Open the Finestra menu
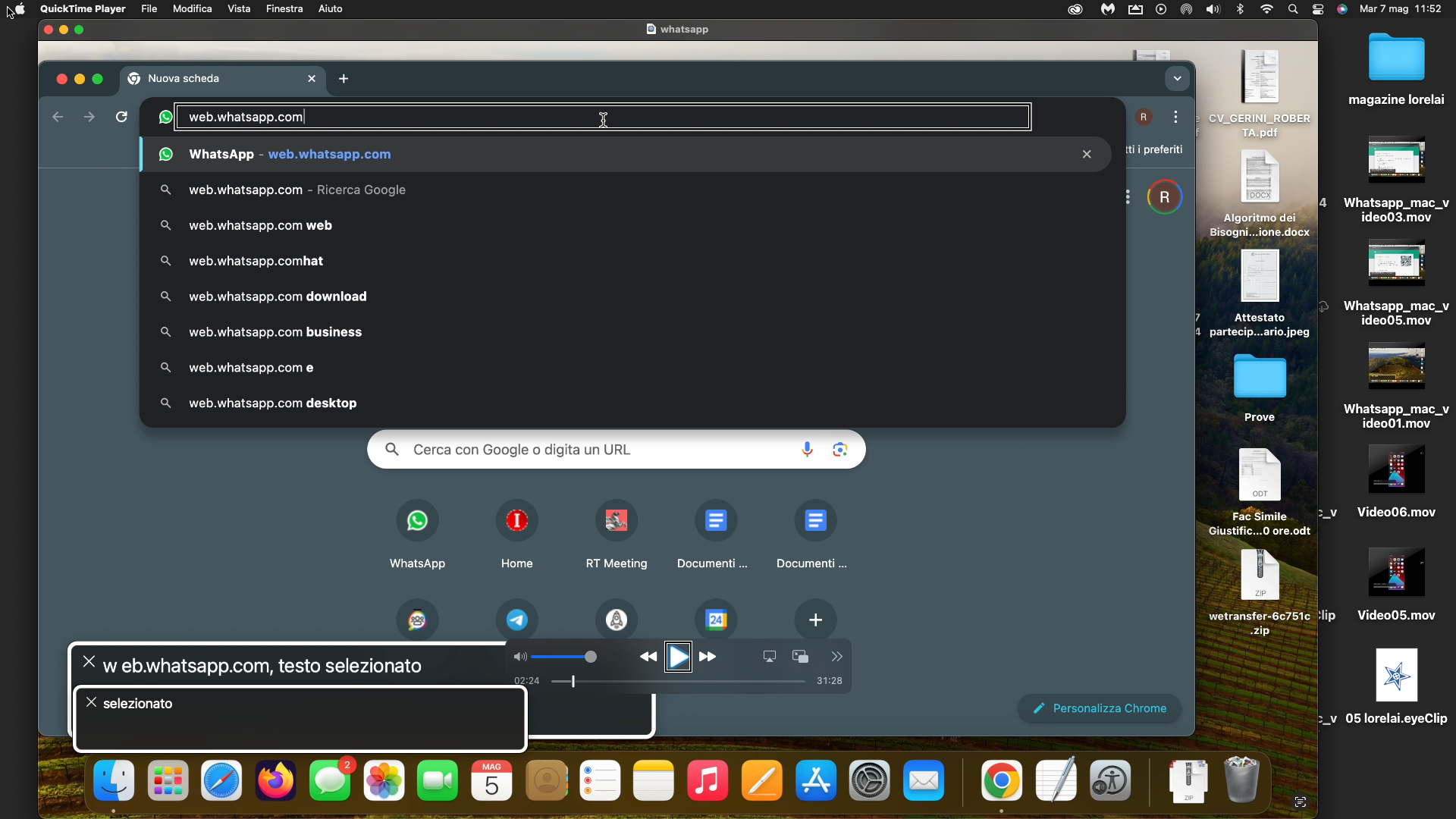This screenshot has width=1456, height=819. point(284,8)
